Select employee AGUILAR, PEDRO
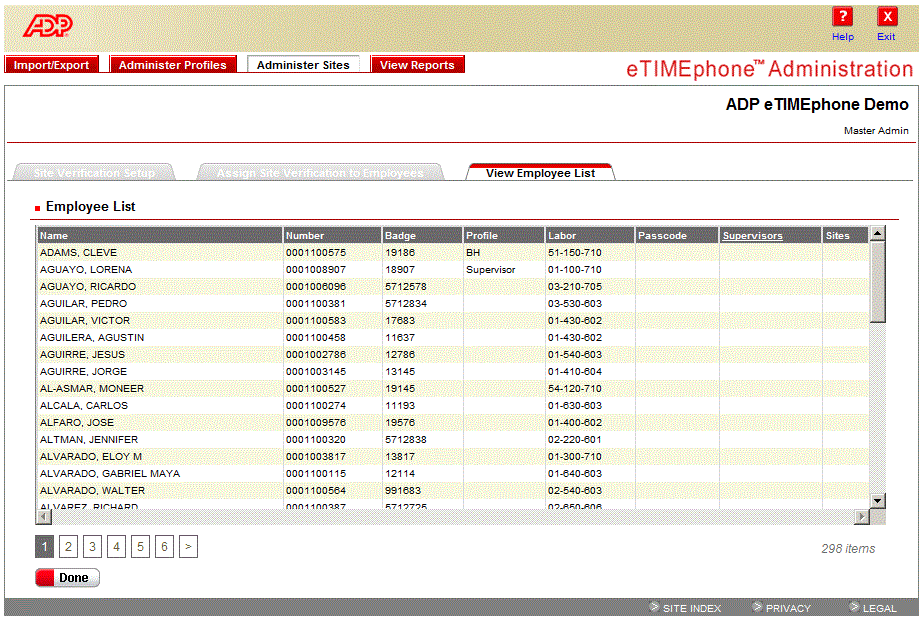The width and height of the screenshot is (924, 620). (x=83, y=304)
